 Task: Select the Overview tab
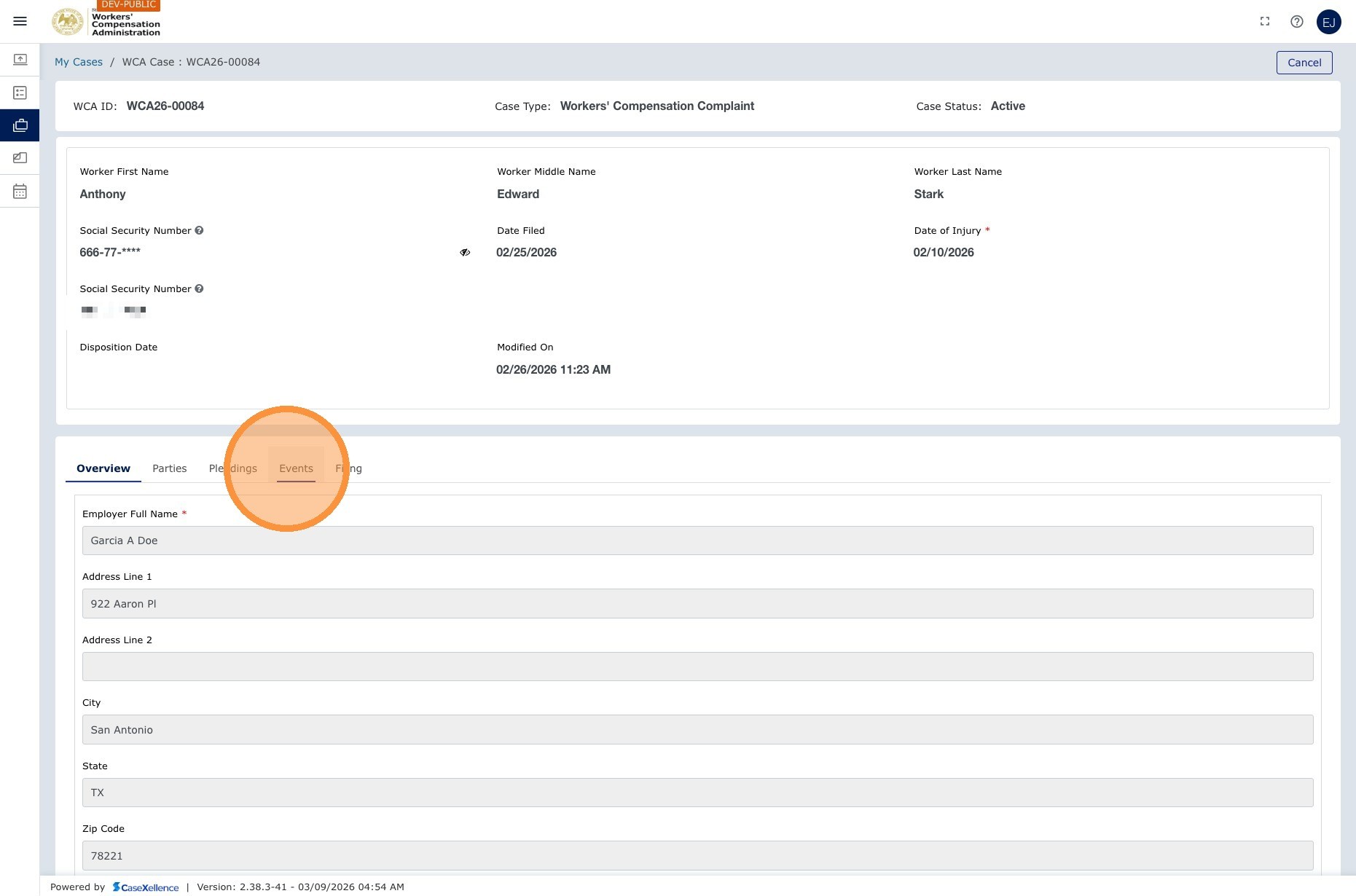[x=103, y=468]
